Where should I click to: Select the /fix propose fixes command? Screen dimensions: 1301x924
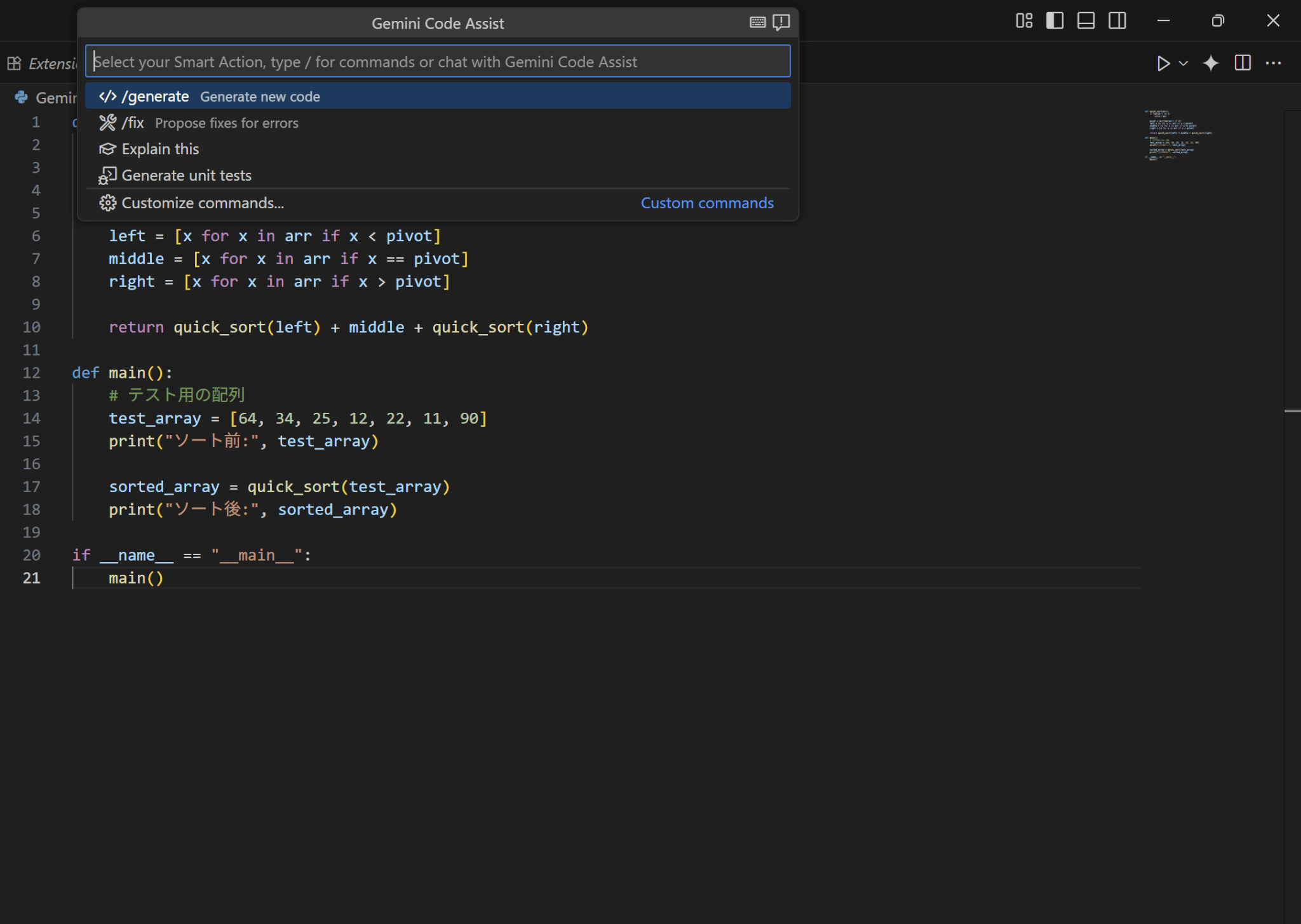tap(438, 123)
